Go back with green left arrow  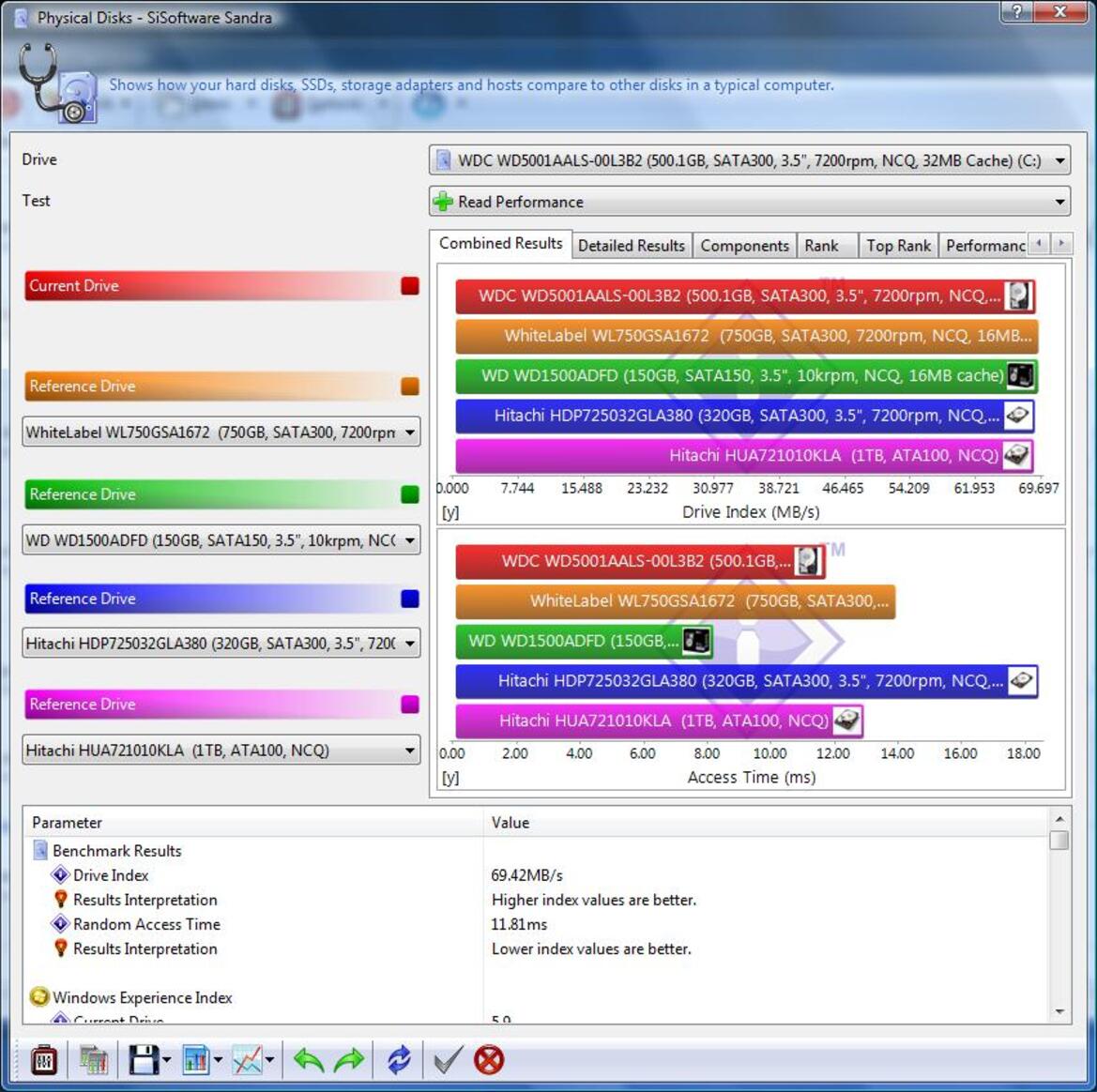309,1060
